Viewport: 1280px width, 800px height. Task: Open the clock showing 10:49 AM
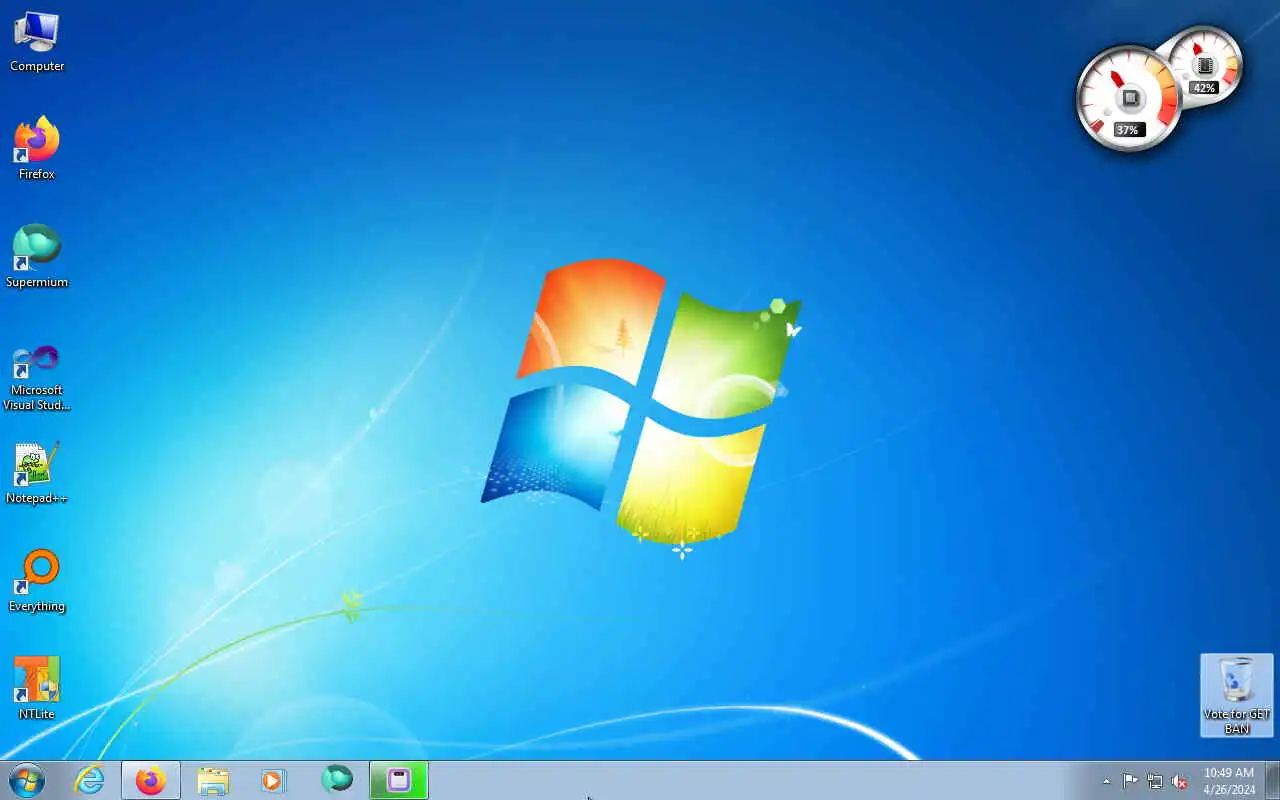[x=1229, y=781]
